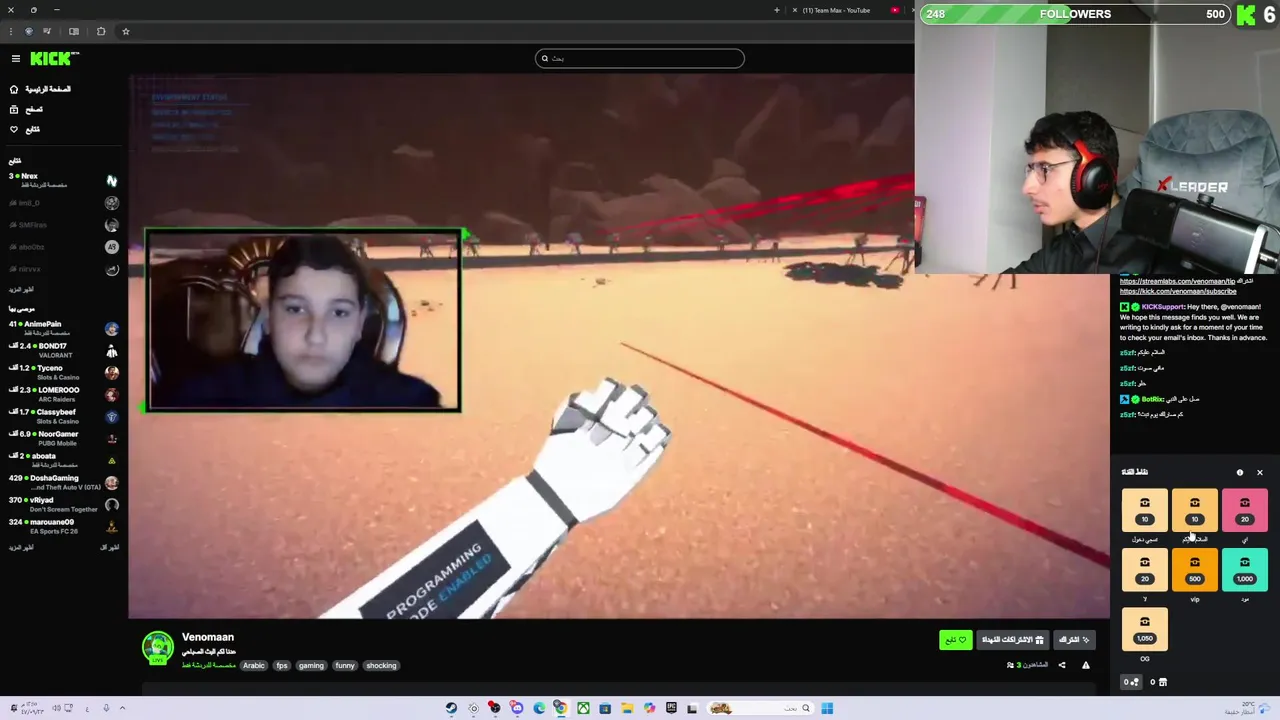Open Steam from the taskbar

[x=451, y=709]
